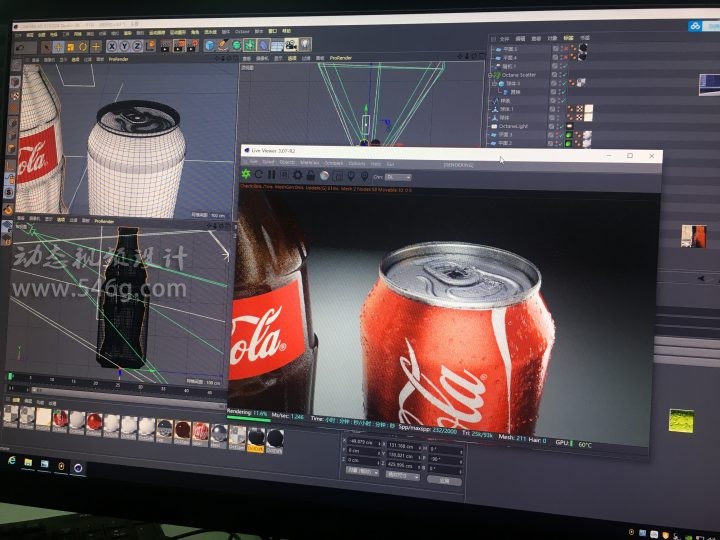Select the Move tool in top toolbar

(x=57, y=46)
